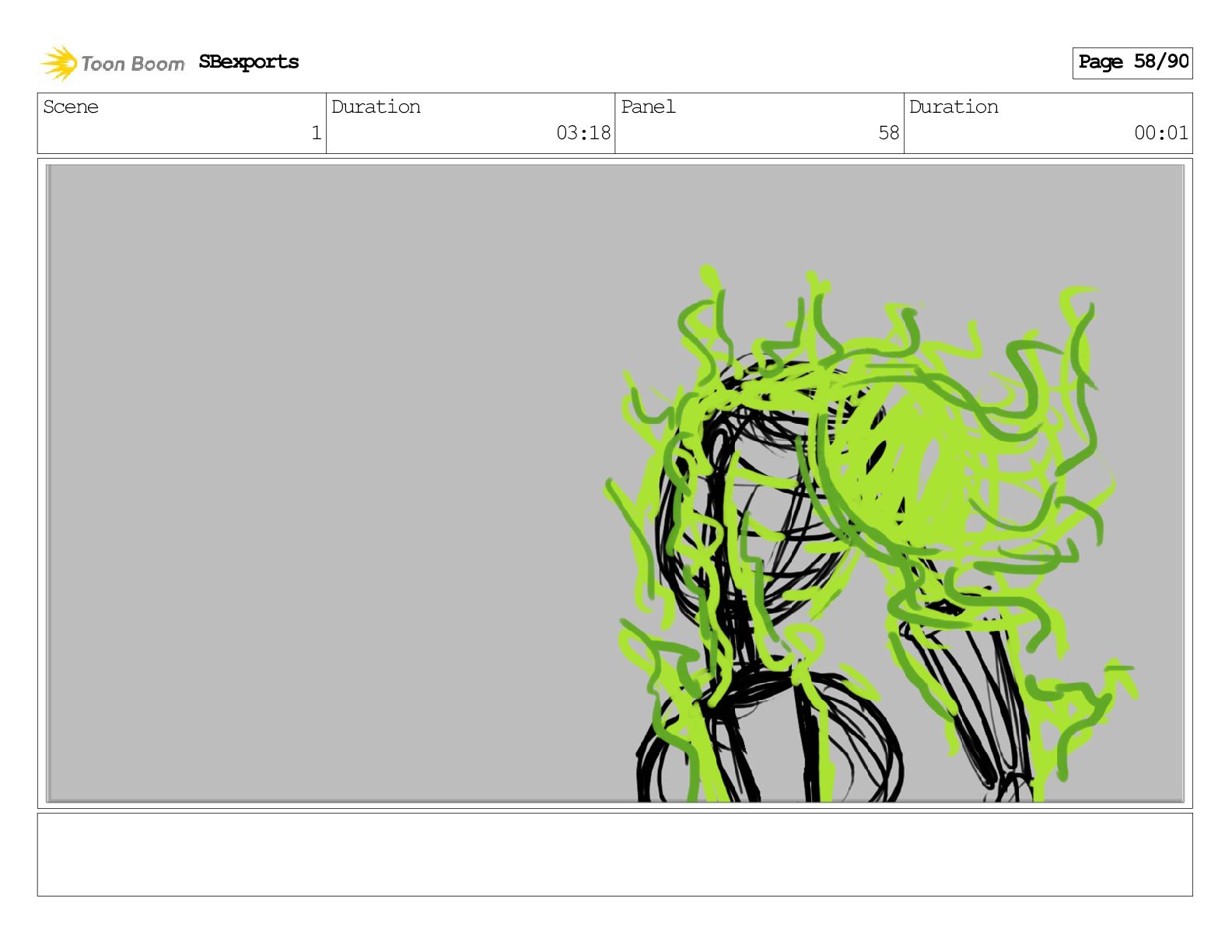
Task: Click the empty notes box below the panel
Action: click(x=615, y=855)
